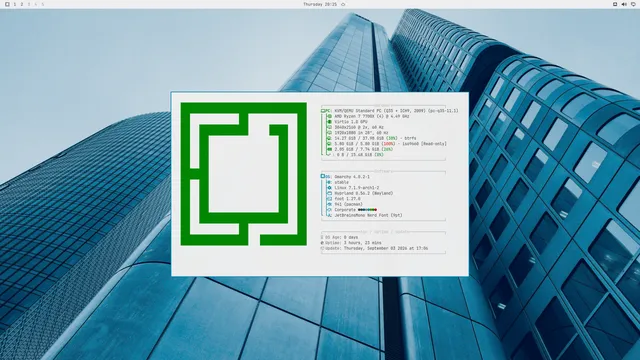
Task: Click the black color dot in palette
Action: (x=359, y=210)
